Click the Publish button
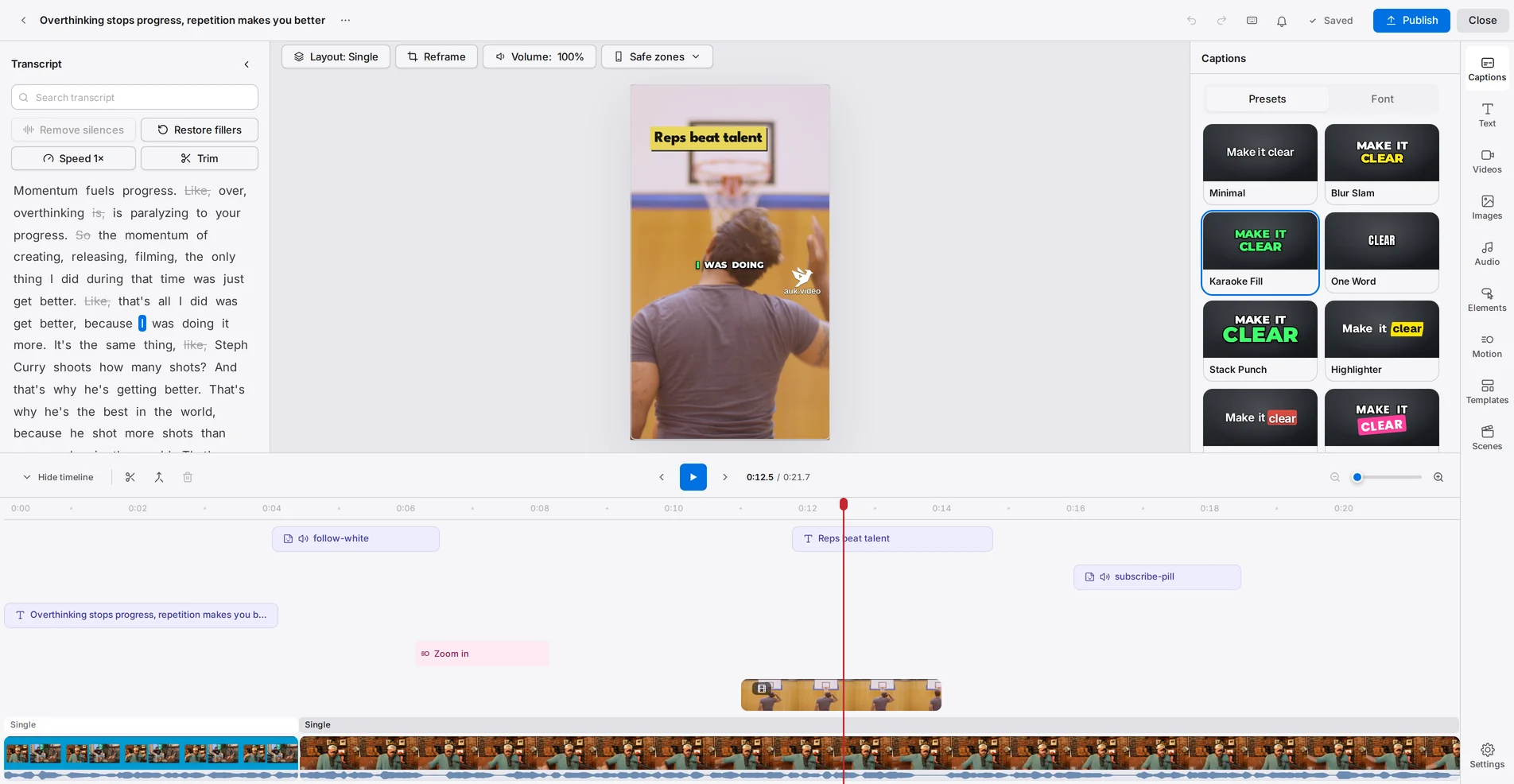The image size is (1514, 784). [1411, 21]
